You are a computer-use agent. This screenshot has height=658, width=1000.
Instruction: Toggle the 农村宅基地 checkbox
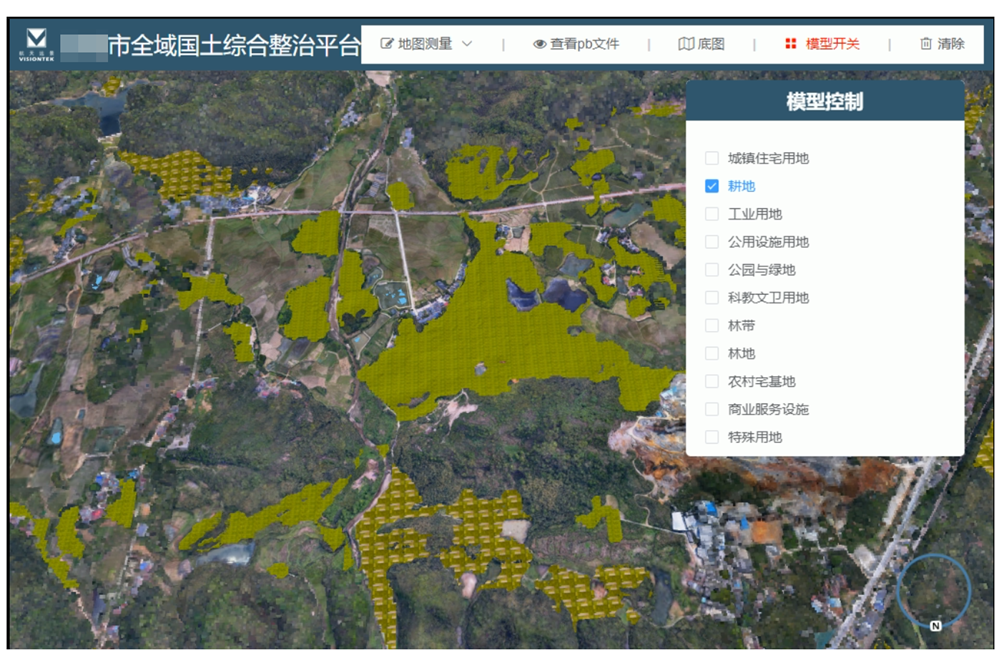(712, 381)
